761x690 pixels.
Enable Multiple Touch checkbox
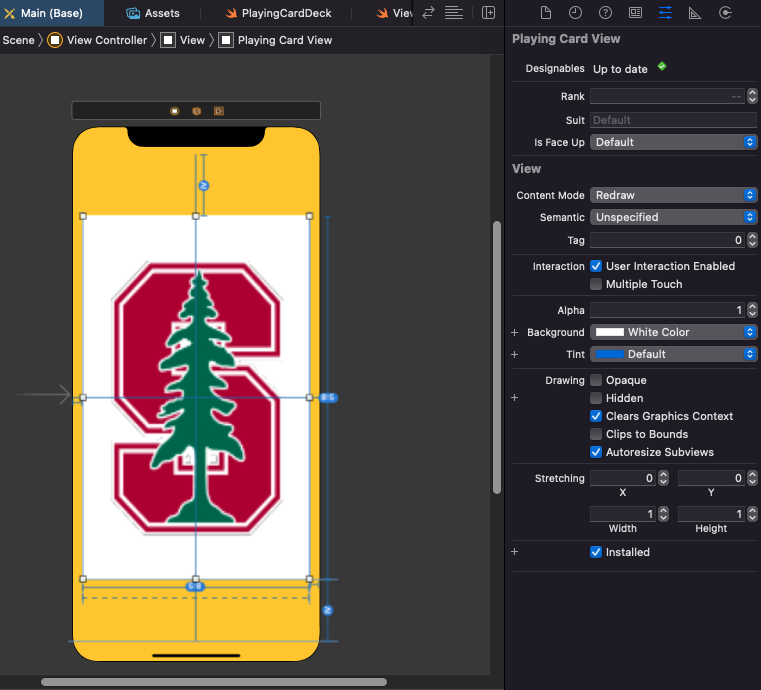pos(596,284)
